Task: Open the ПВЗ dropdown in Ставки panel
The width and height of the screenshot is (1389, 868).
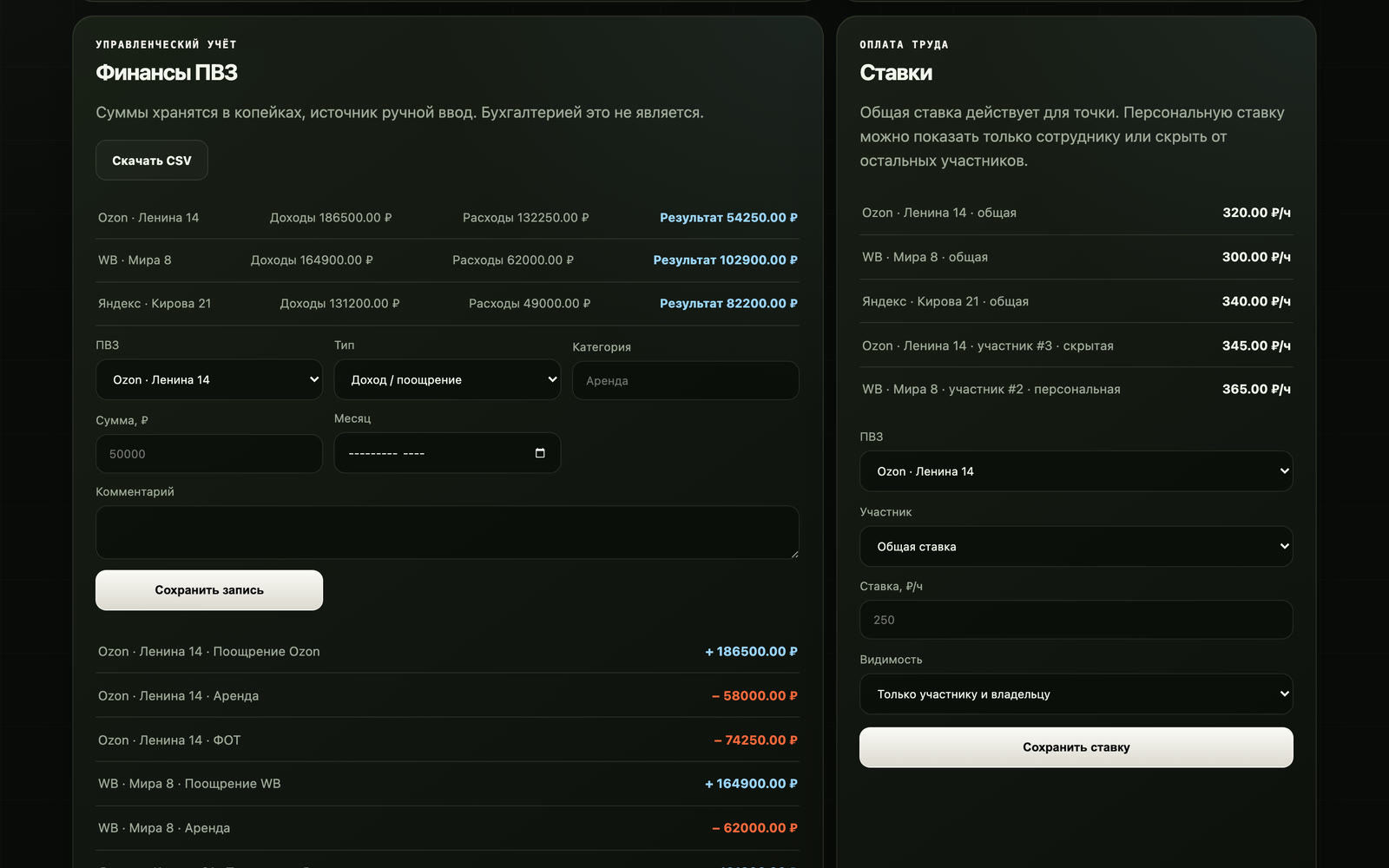Action: (x=1076, y=471)
